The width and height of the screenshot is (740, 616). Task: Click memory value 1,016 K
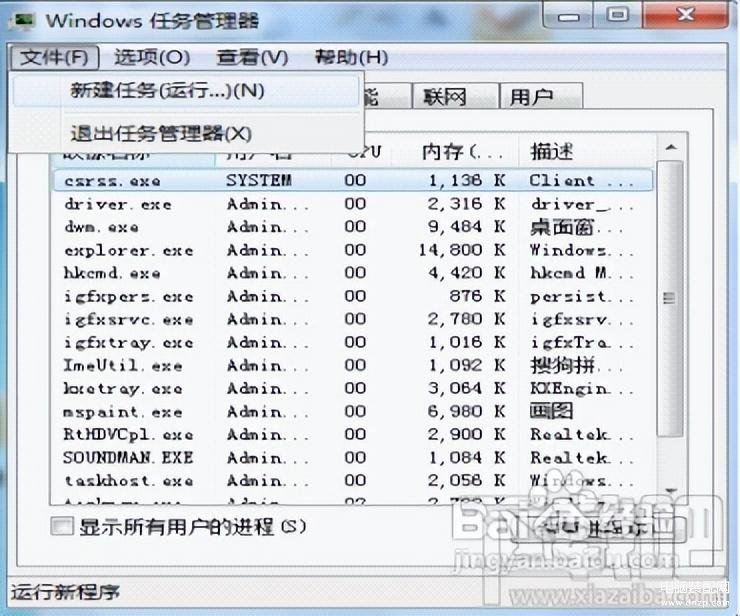pos(466,342)
